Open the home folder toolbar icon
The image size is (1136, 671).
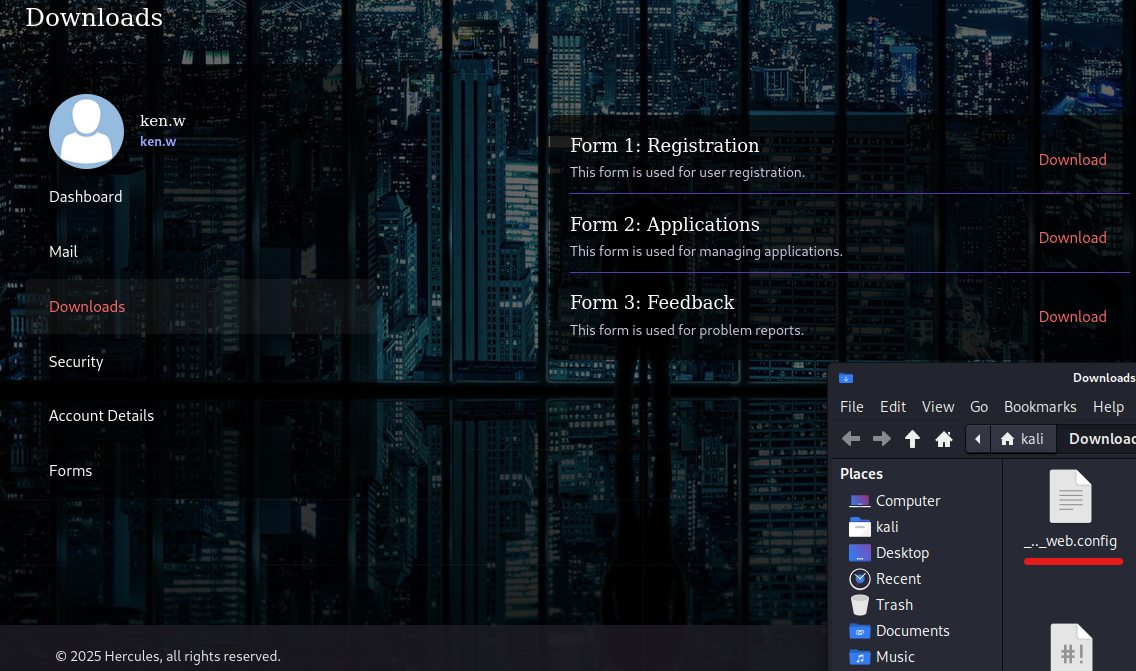click(943, 439)
